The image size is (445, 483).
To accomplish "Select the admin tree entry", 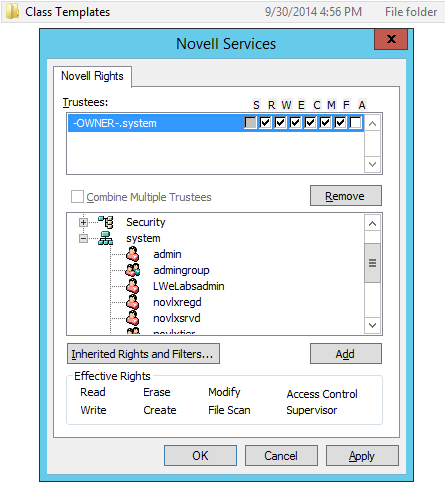I will (x=167, y=254).
